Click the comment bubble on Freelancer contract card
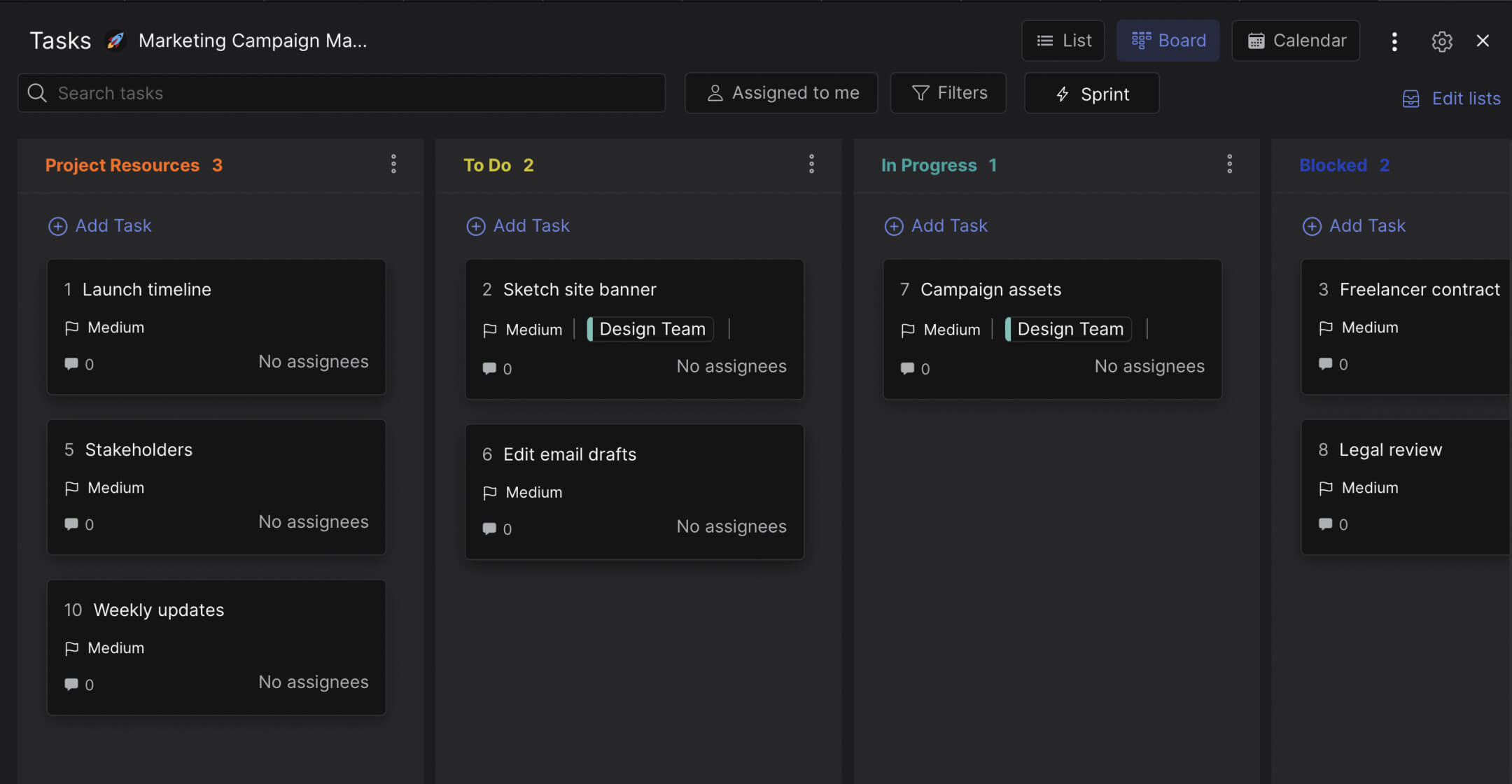 [1325, 363]
